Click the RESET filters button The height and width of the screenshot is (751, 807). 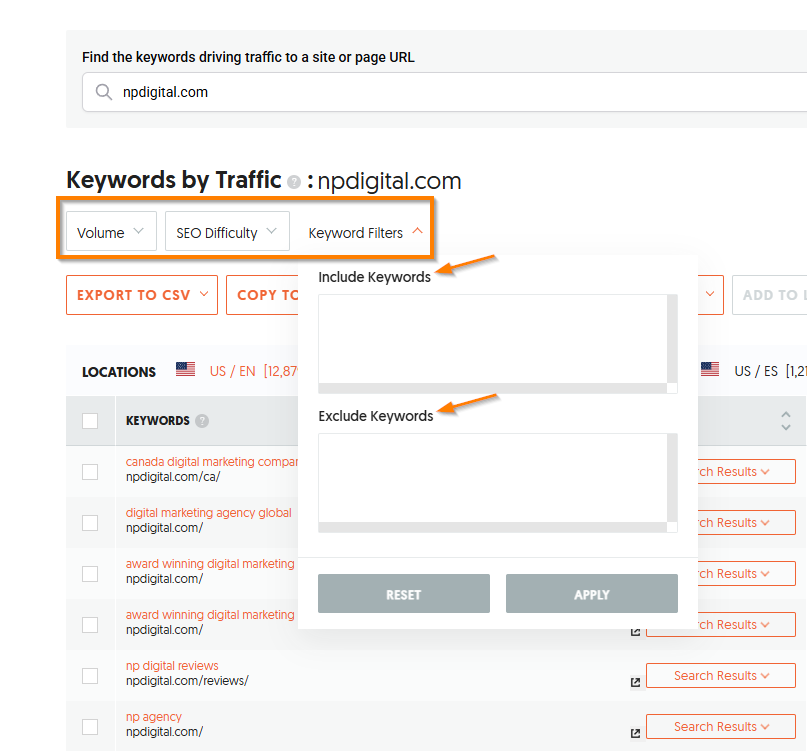[x=404, y=594]
